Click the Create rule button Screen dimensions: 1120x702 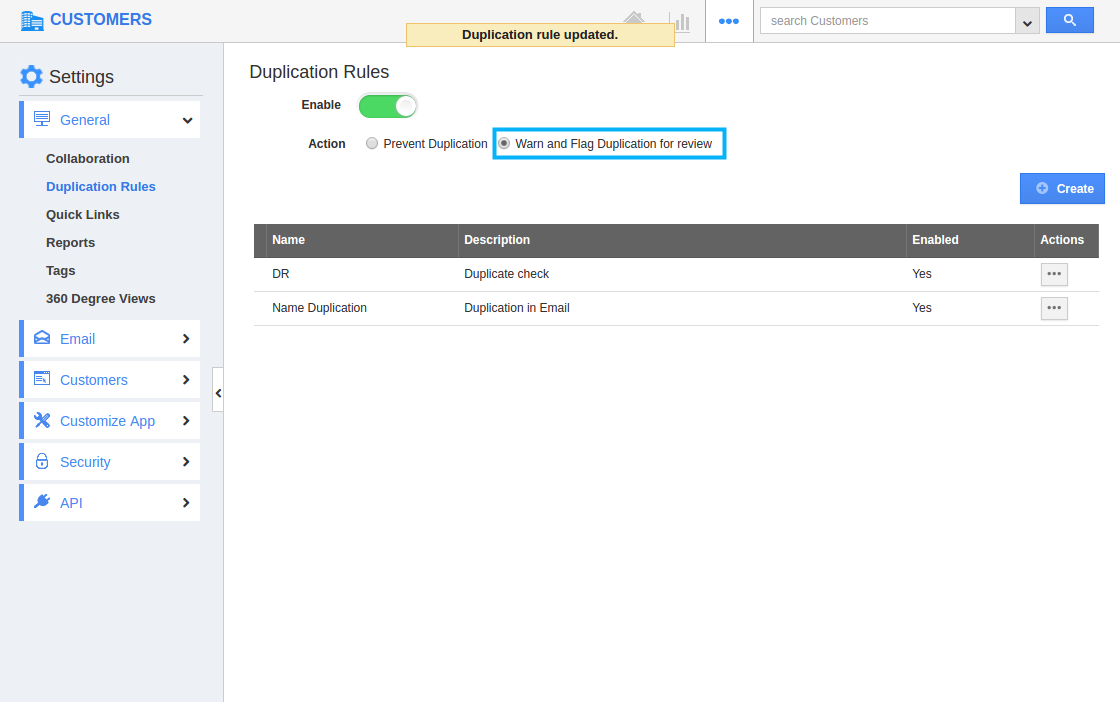click(1062, 188)
